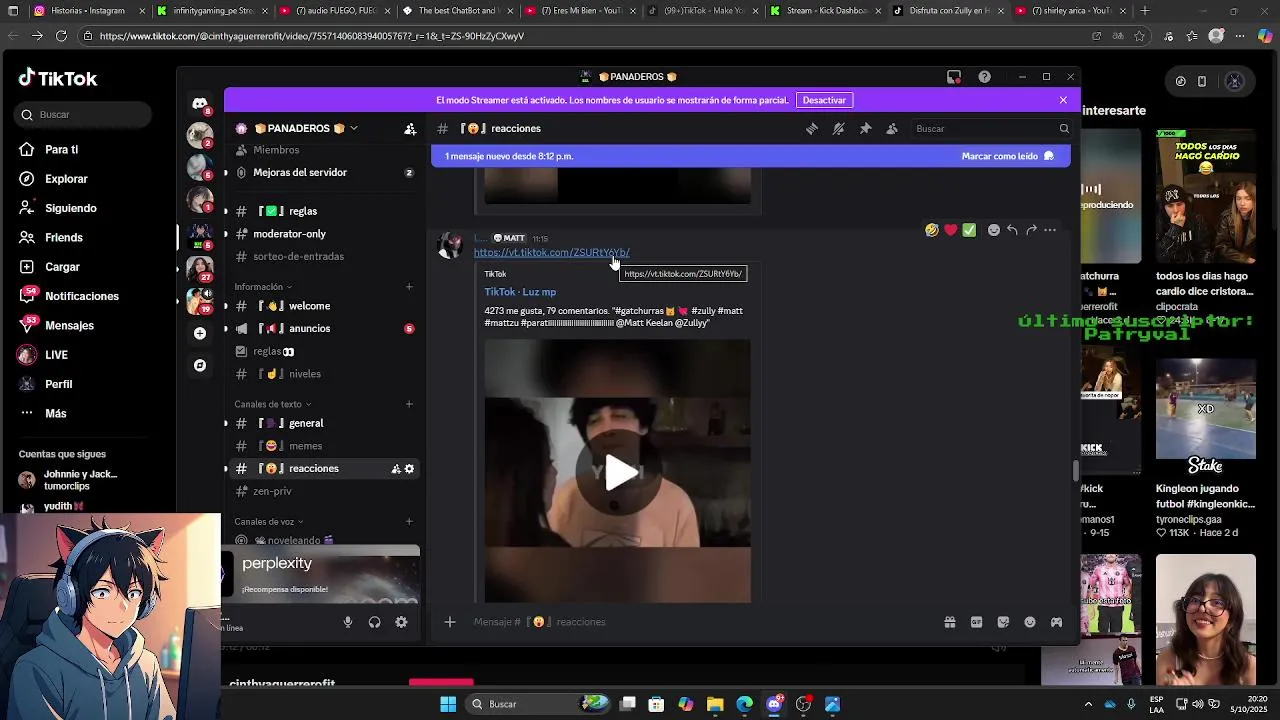The width and height of the screenshot is (1280, 720).
Task: Add red heart reaction to message
Action: [950, 230]
